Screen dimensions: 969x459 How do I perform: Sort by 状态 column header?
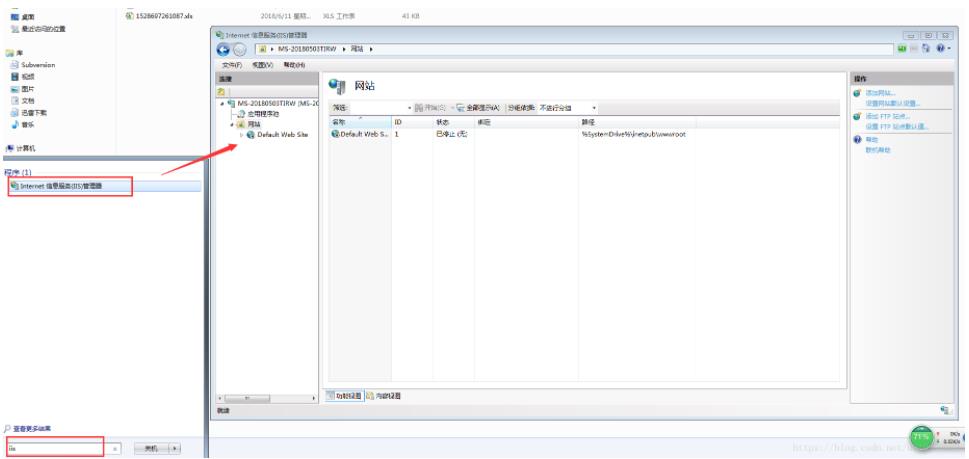[x=454, y=122]
